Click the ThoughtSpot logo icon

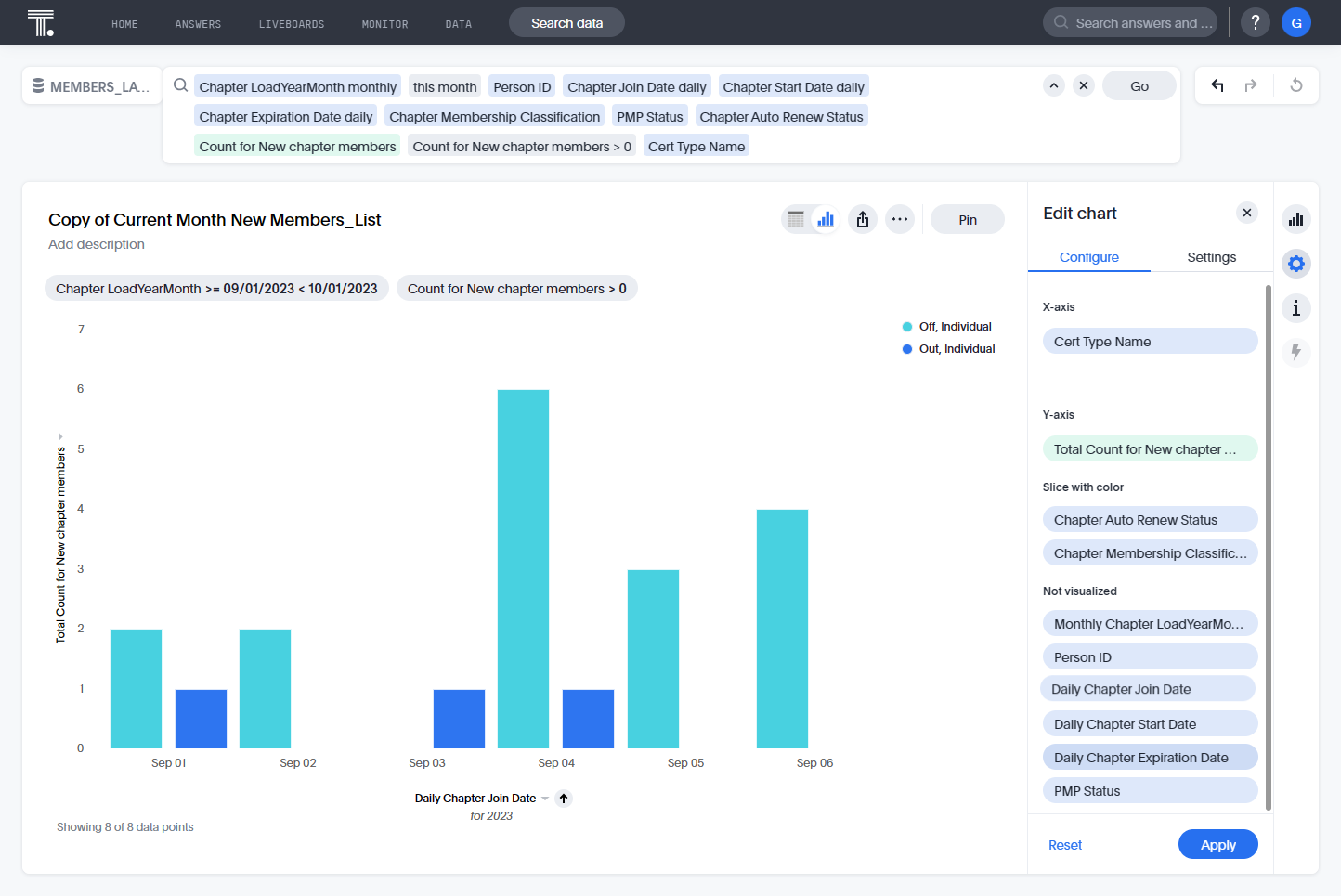(41, 22)
